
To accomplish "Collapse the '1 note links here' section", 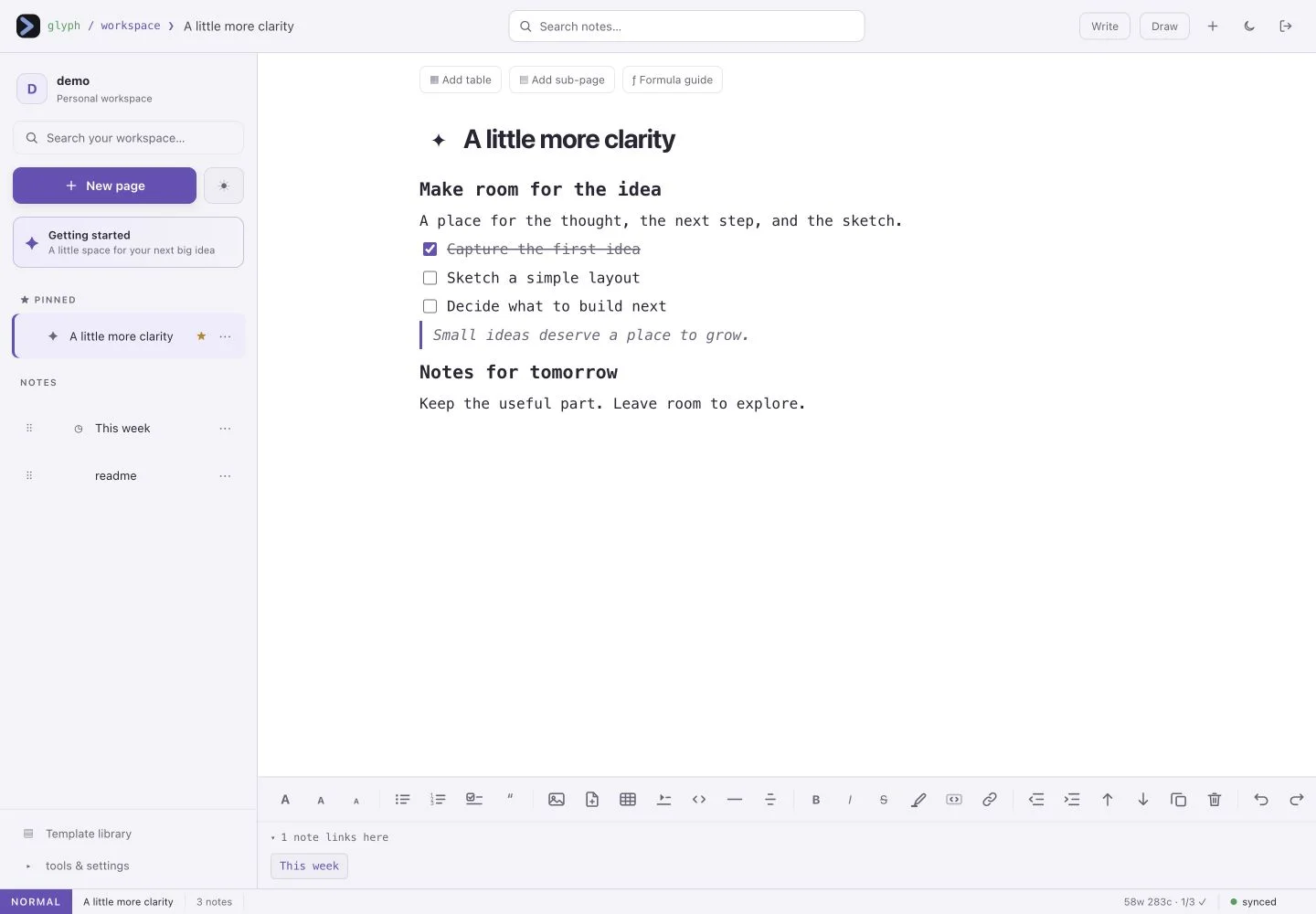I will (x=330, y=837).
